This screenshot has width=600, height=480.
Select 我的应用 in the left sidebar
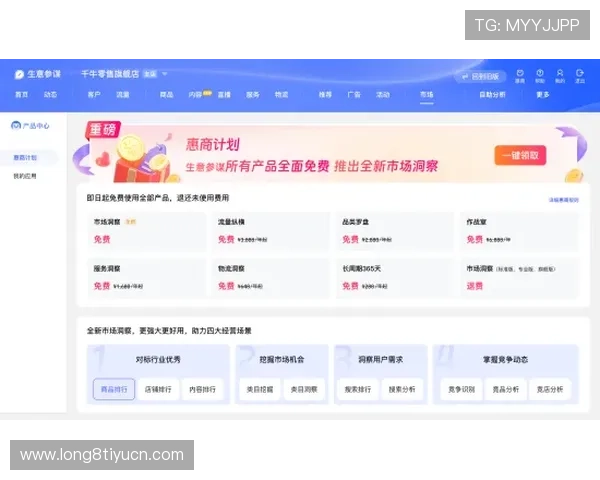coord(25,176)
